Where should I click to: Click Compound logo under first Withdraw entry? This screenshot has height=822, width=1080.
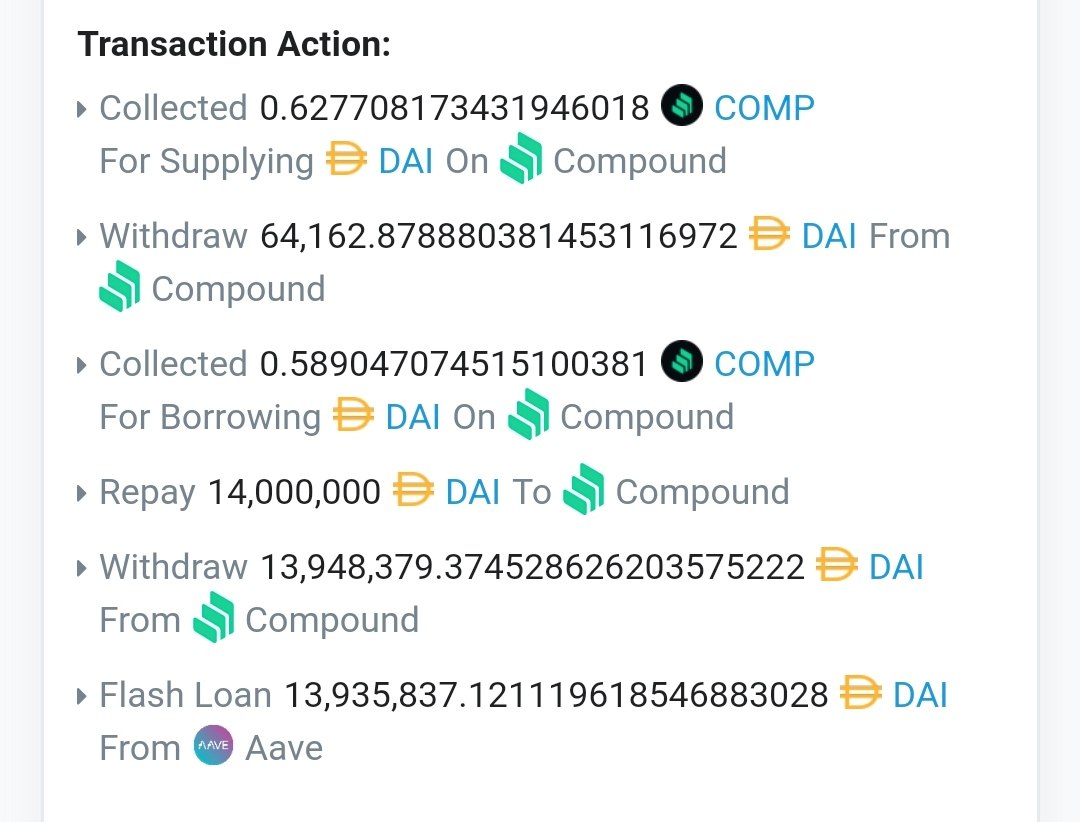click(x=120, y=286)
